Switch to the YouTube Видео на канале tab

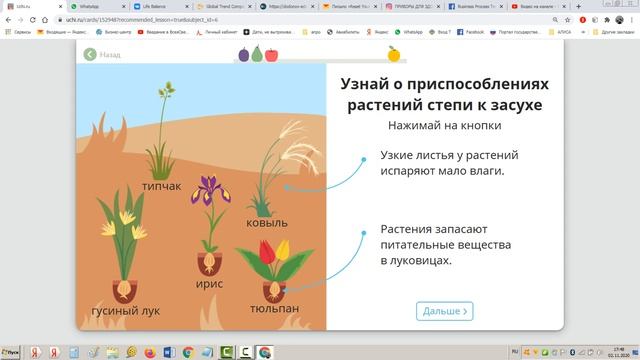pyautogui.click(x=539, y=7)
